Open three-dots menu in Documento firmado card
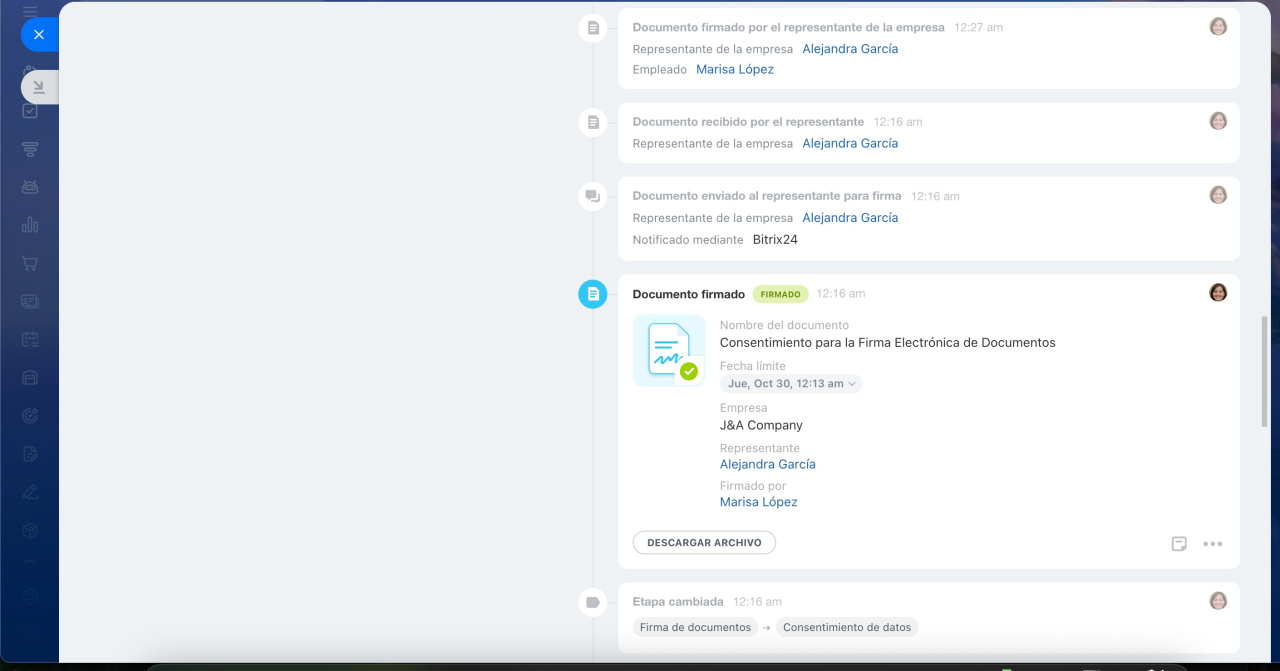 point(1213,544)
